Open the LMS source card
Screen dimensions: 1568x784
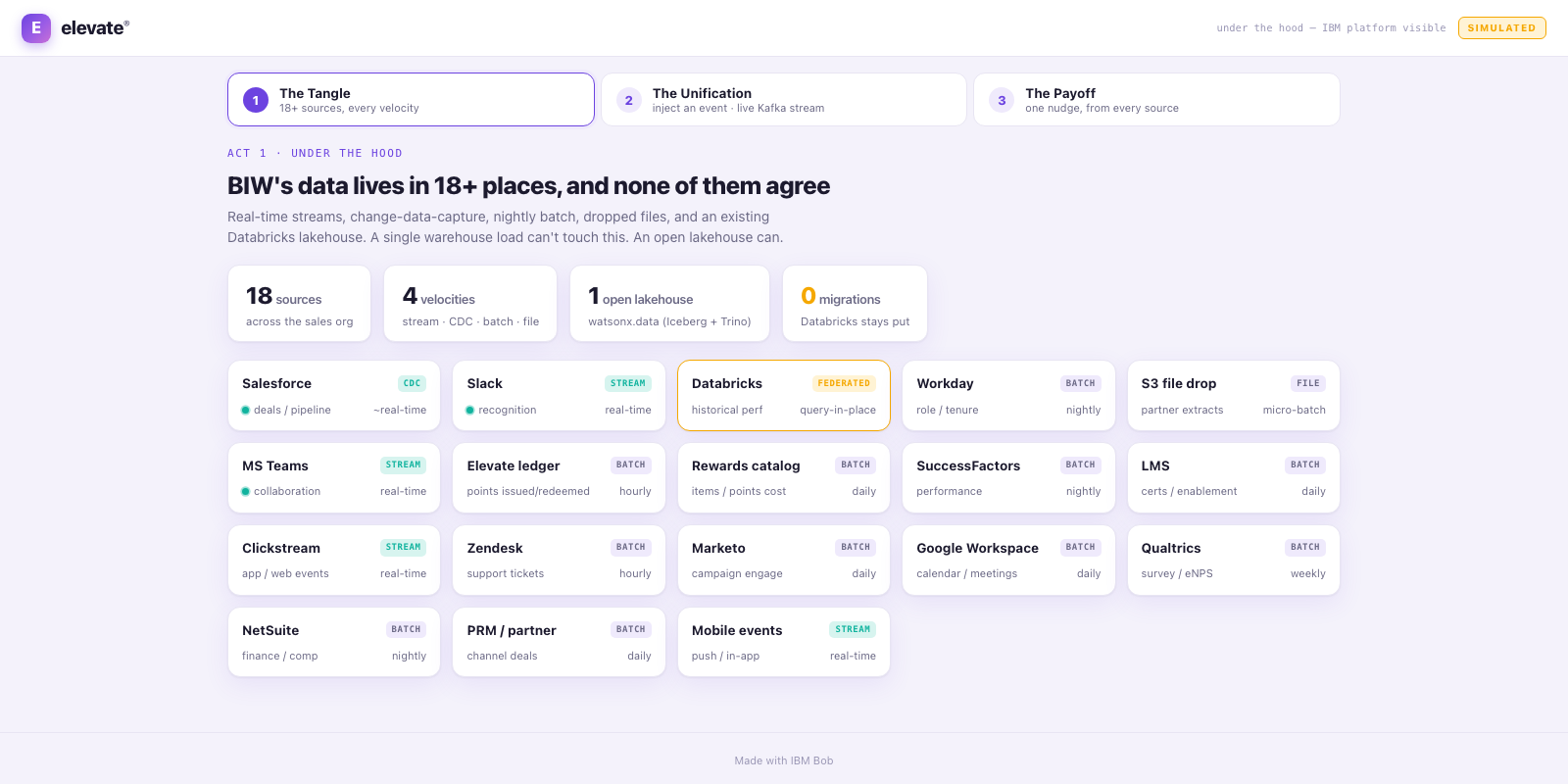[x=1233, y=477]
